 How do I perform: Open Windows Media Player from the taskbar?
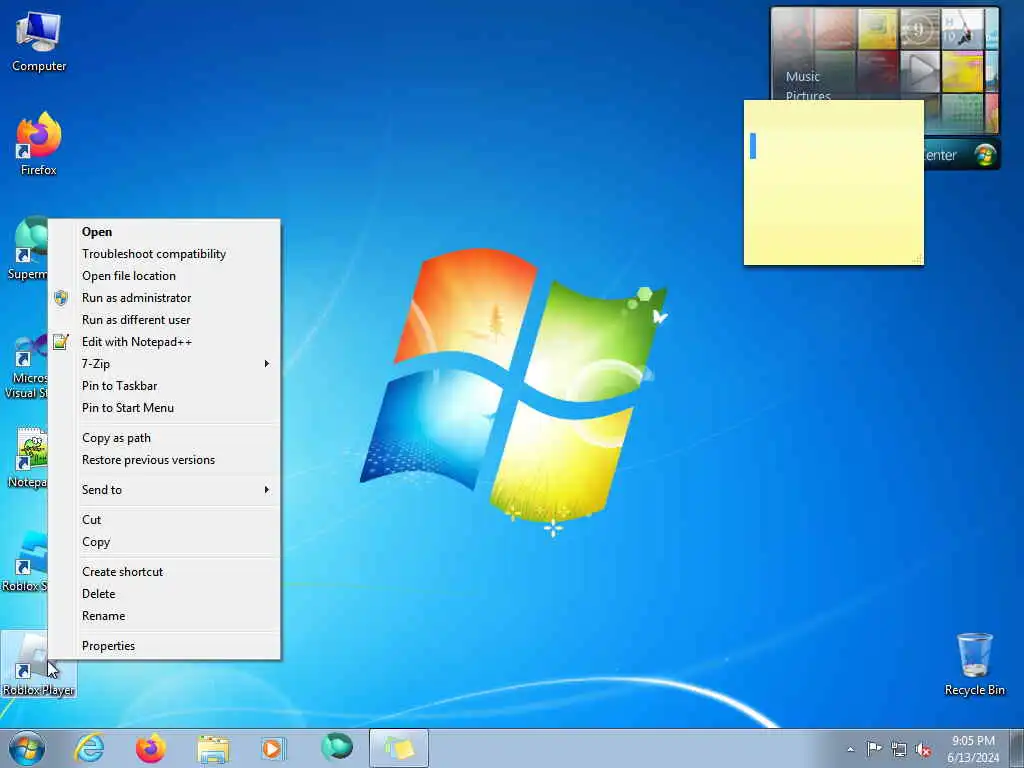pyautogui.click(x=273, y=748)
